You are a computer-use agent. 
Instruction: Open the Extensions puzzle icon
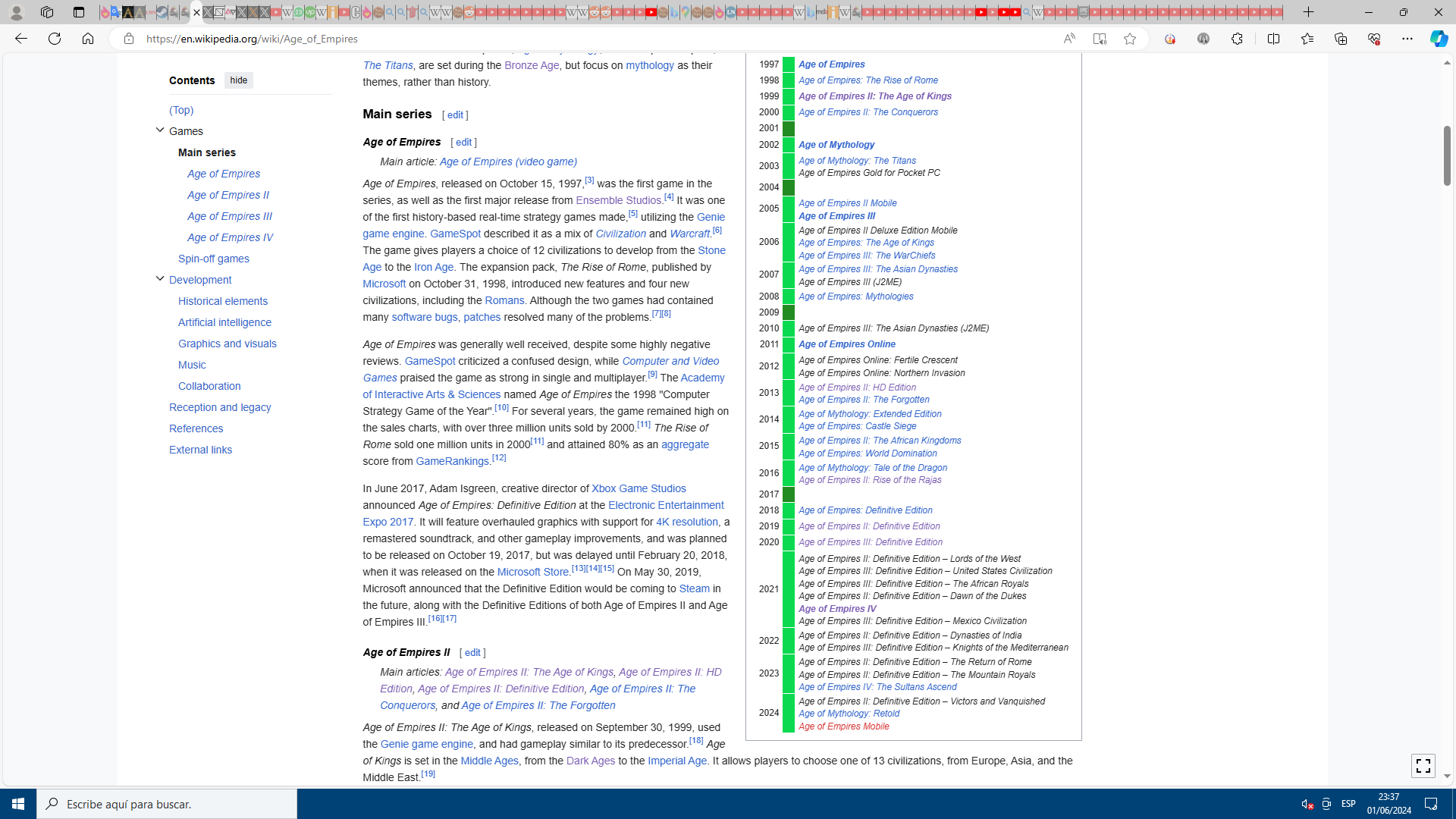pyautogui.click(x=1237, y=39)
